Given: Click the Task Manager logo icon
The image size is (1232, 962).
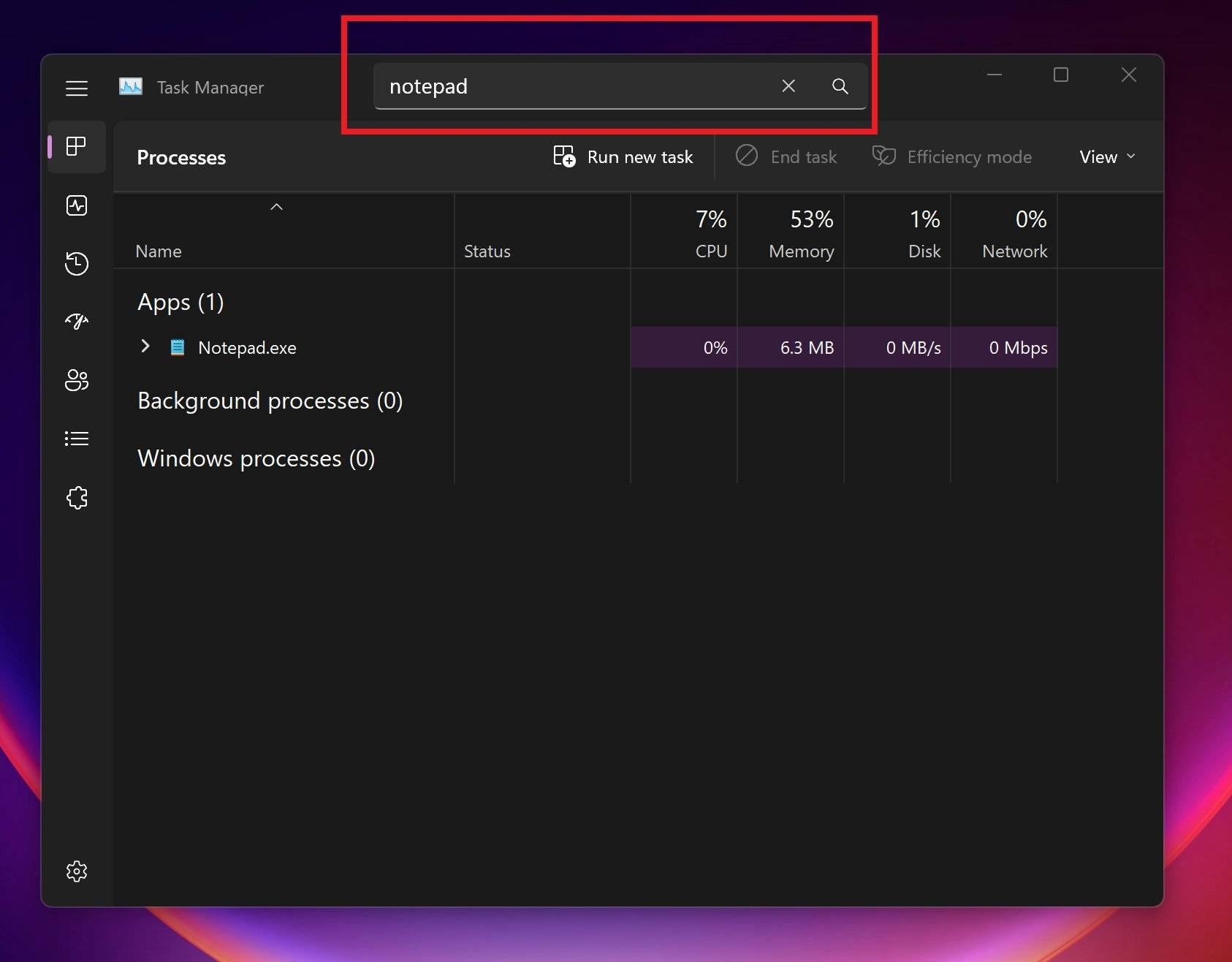Looking at the screenshot, I should click(130, 86).
